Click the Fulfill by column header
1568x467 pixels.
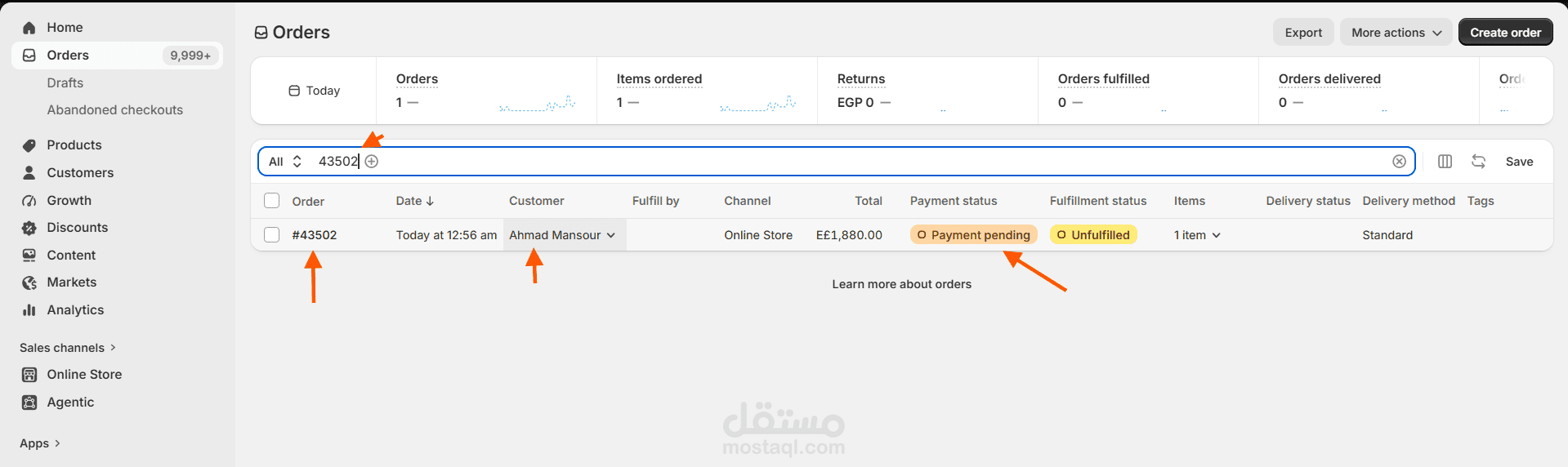pyautogui.click(x=655, y=201)
